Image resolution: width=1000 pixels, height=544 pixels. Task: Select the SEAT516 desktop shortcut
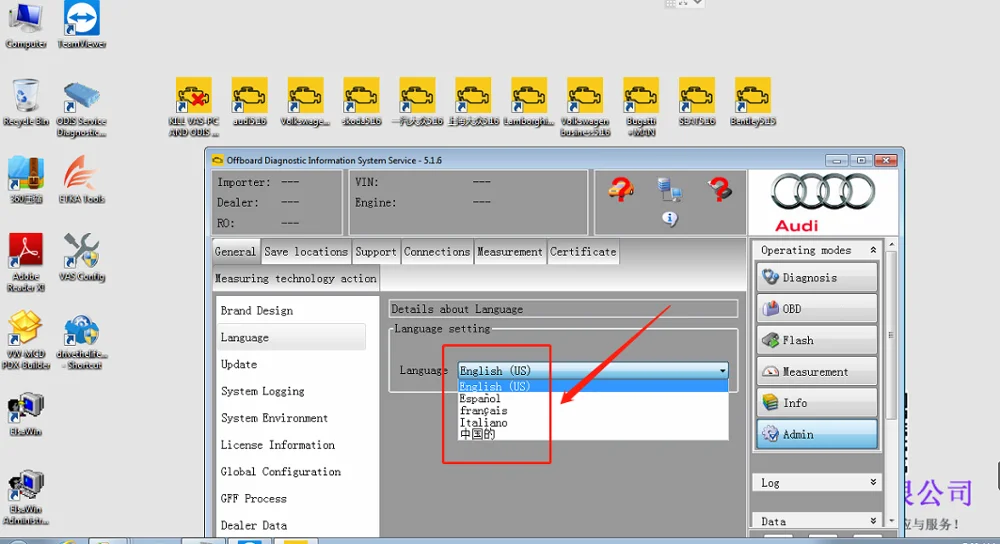(x=696, y=102)
